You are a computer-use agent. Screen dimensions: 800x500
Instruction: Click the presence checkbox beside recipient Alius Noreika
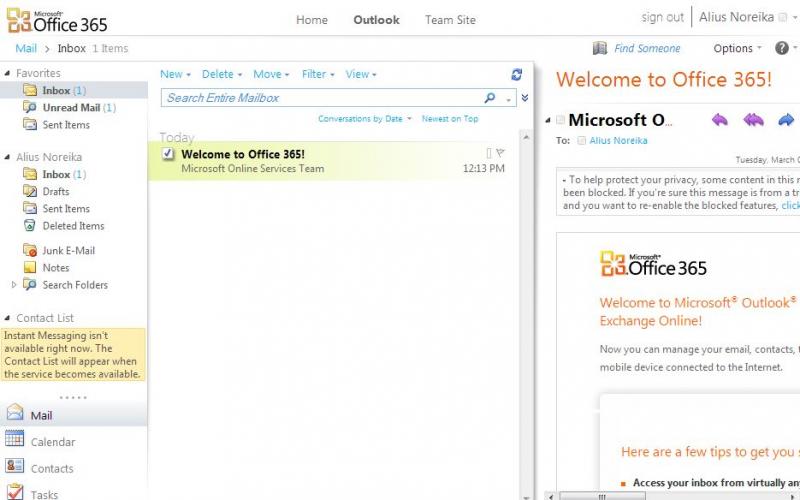coord(581,141)
